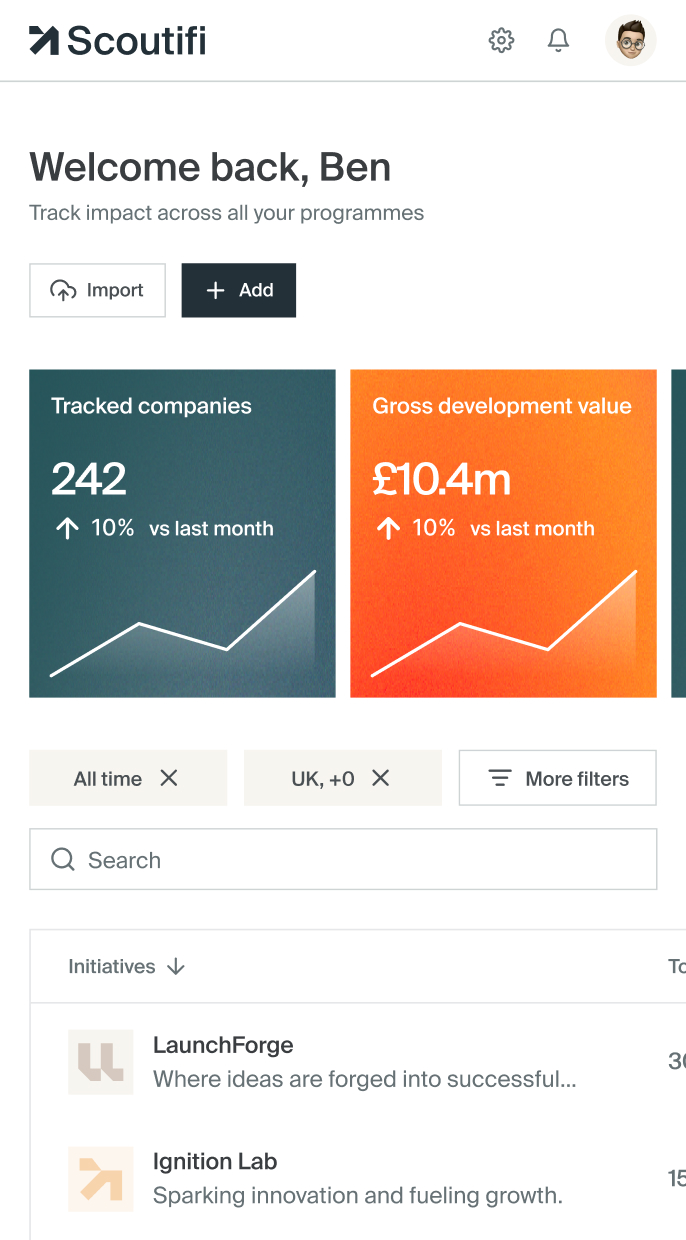Screen dimensions: 686x1240
Task: Click the Import button
Action: [97, 290]
